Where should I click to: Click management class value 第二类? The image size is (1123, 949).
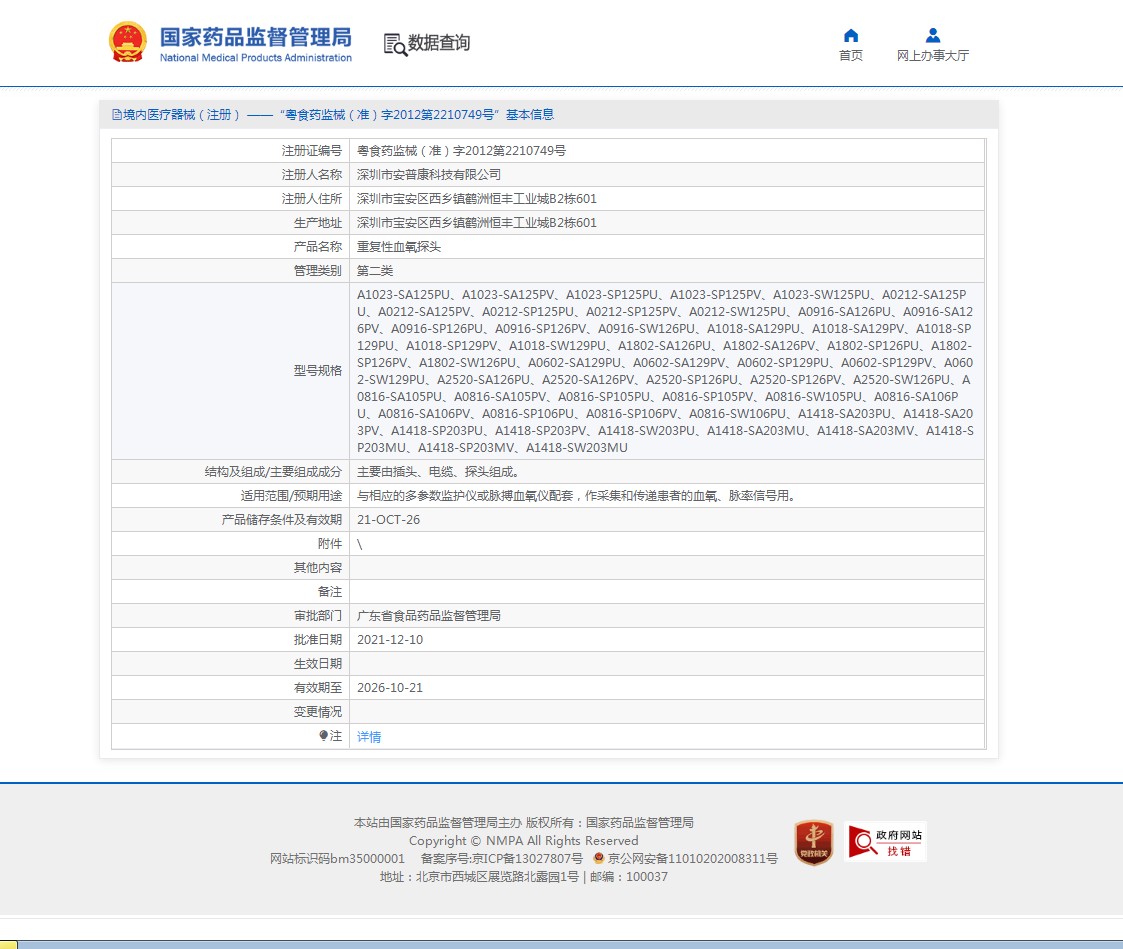tap(375, 271)
